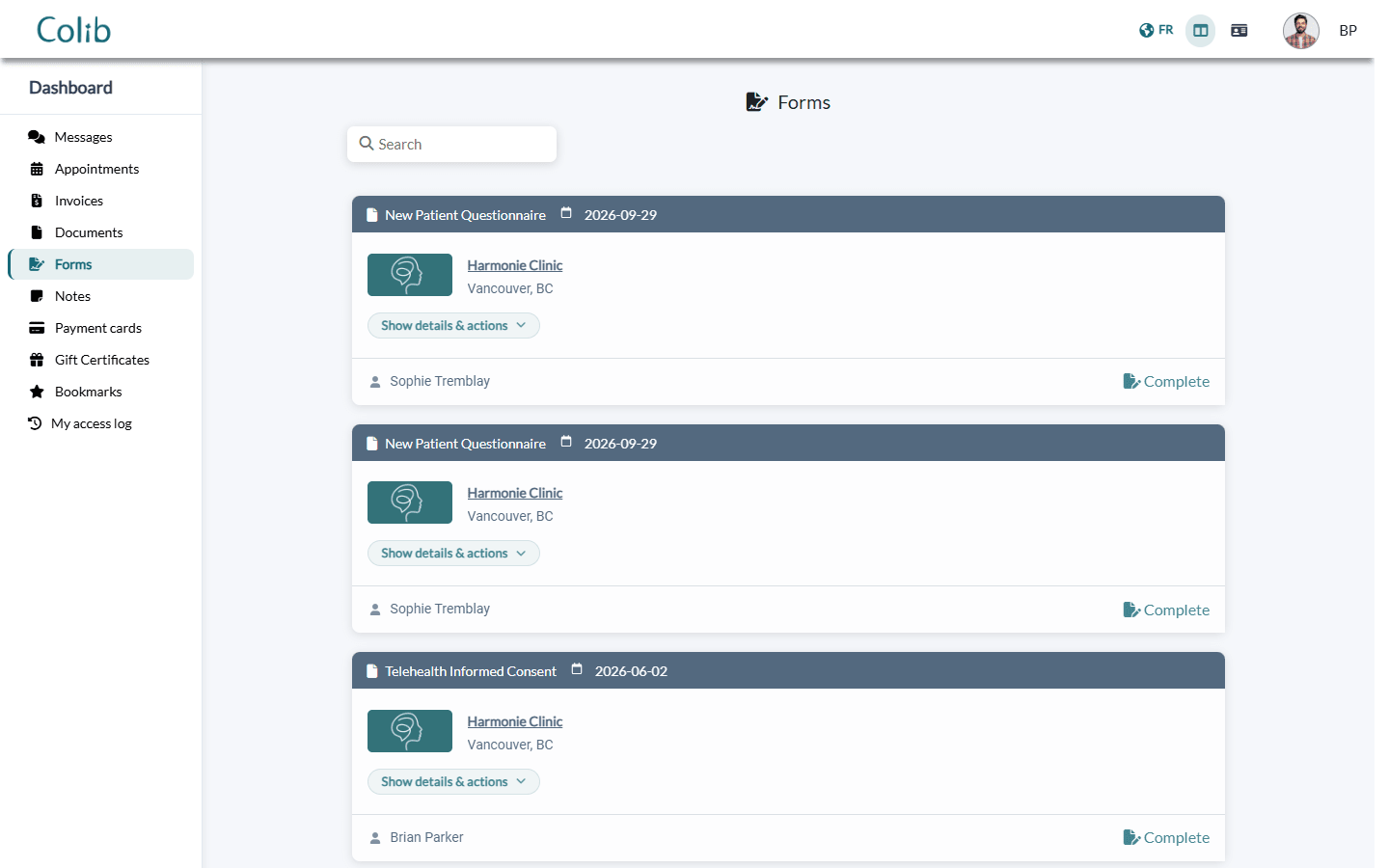Click the Gift Certificates gift icon

tap(37, 360)
